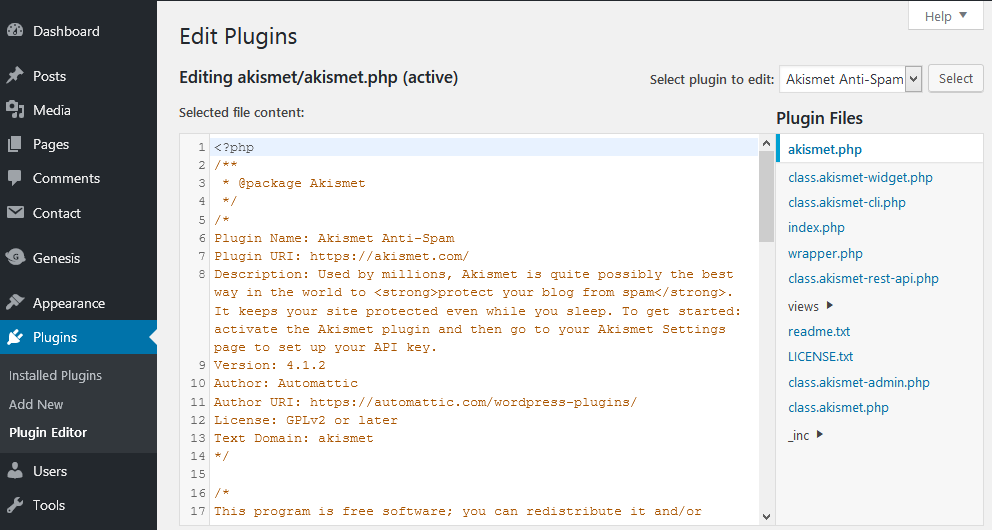The width and height of the screenshot is (992, 530).
Task: Click the Select button
Action: point(955,78)
